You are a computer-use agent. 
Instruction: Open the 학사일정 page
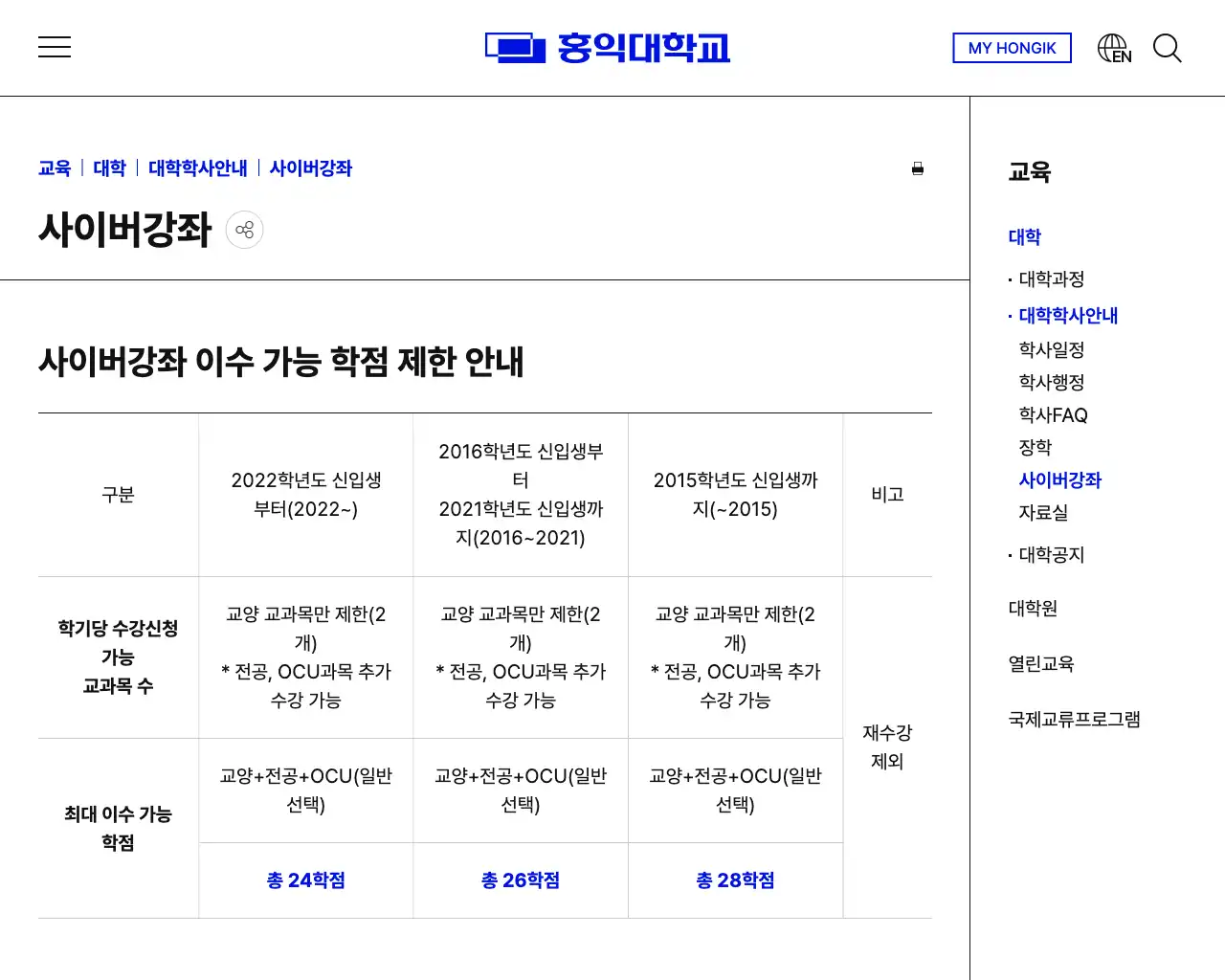1053,349
